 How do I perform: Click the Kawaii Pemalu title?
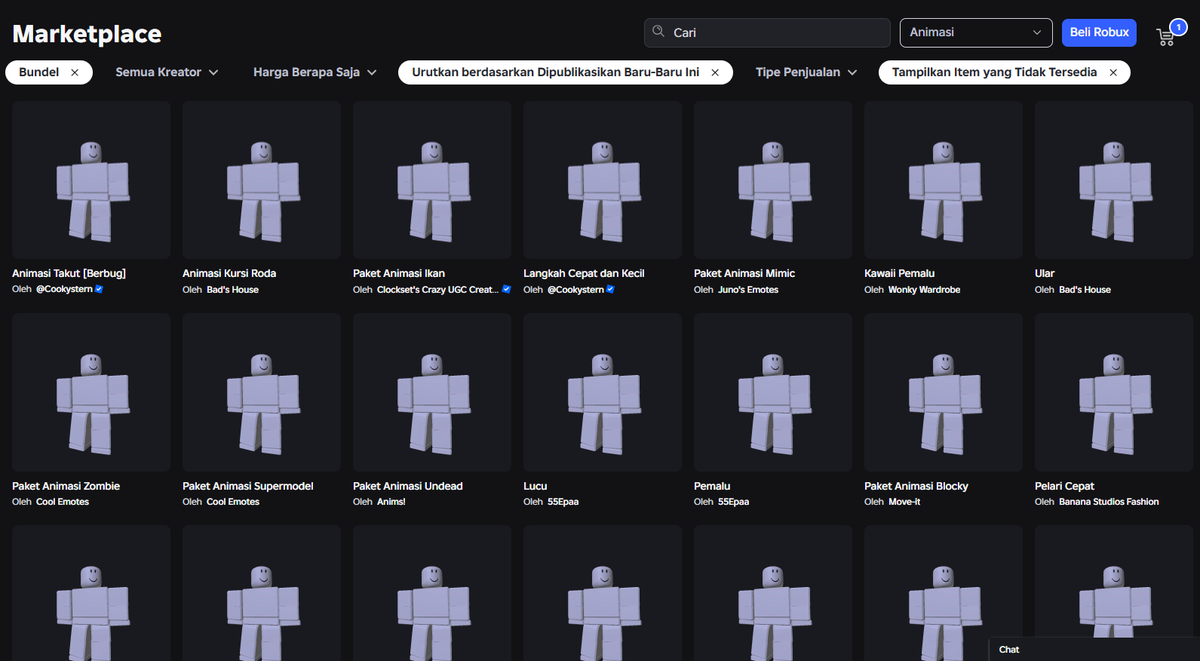(x=902, y=273)
